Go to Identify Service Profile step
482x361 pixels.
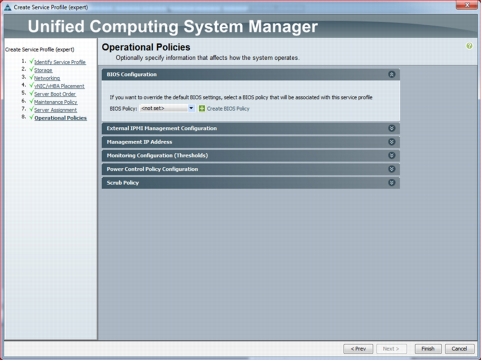[60, 62]
